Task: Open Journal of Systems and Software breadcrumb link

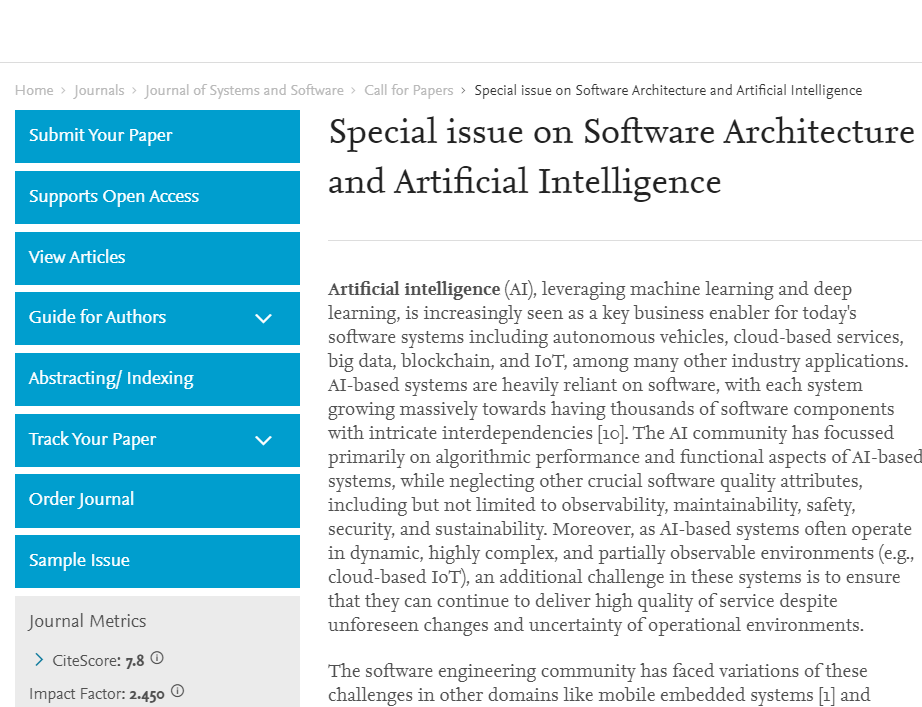Action: pyautogui.click(x=244, y=90)
